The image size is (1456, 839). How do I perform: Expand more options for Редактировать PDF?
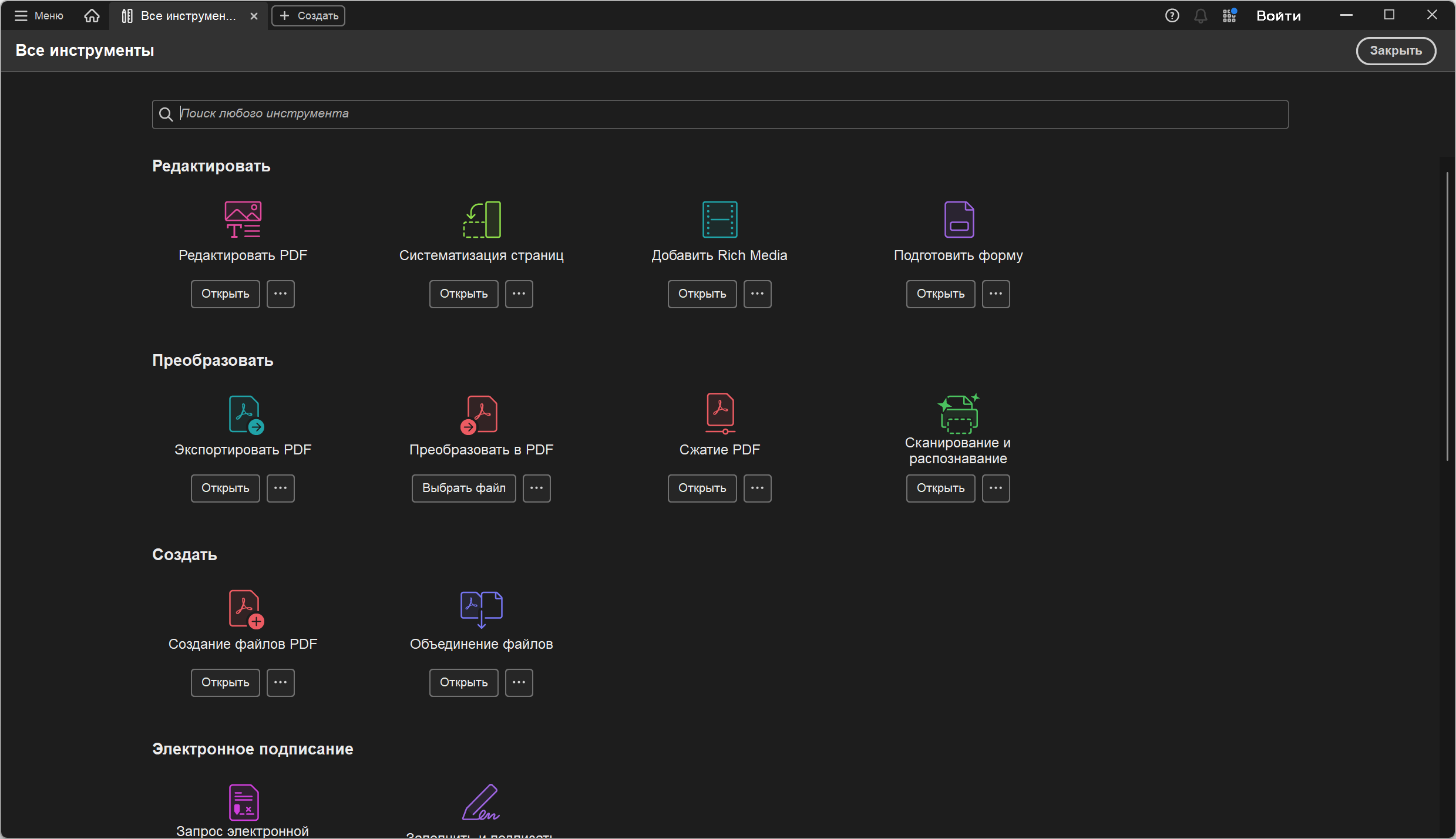tap(281, 294)
